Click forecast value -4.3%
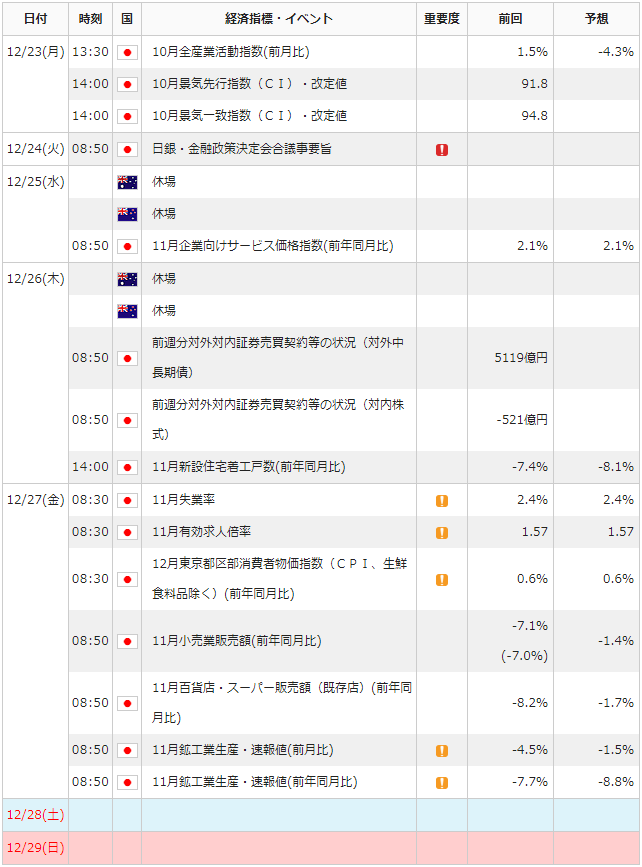This screenshot has height=867, width=642. (615, 52)
